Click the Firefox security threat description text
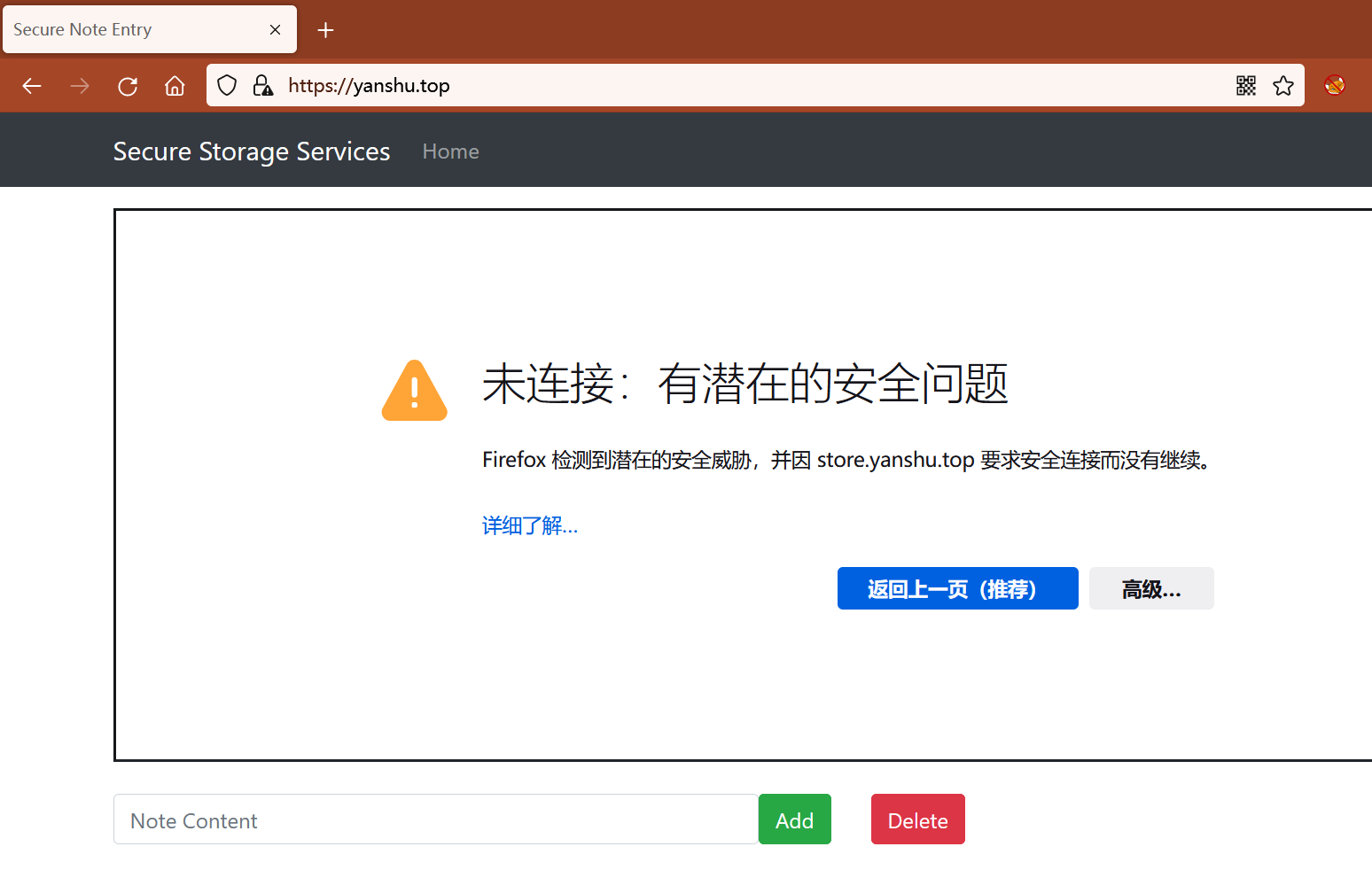The height and width of the screenshot is (870, 1372). click(x=846, y=460)
